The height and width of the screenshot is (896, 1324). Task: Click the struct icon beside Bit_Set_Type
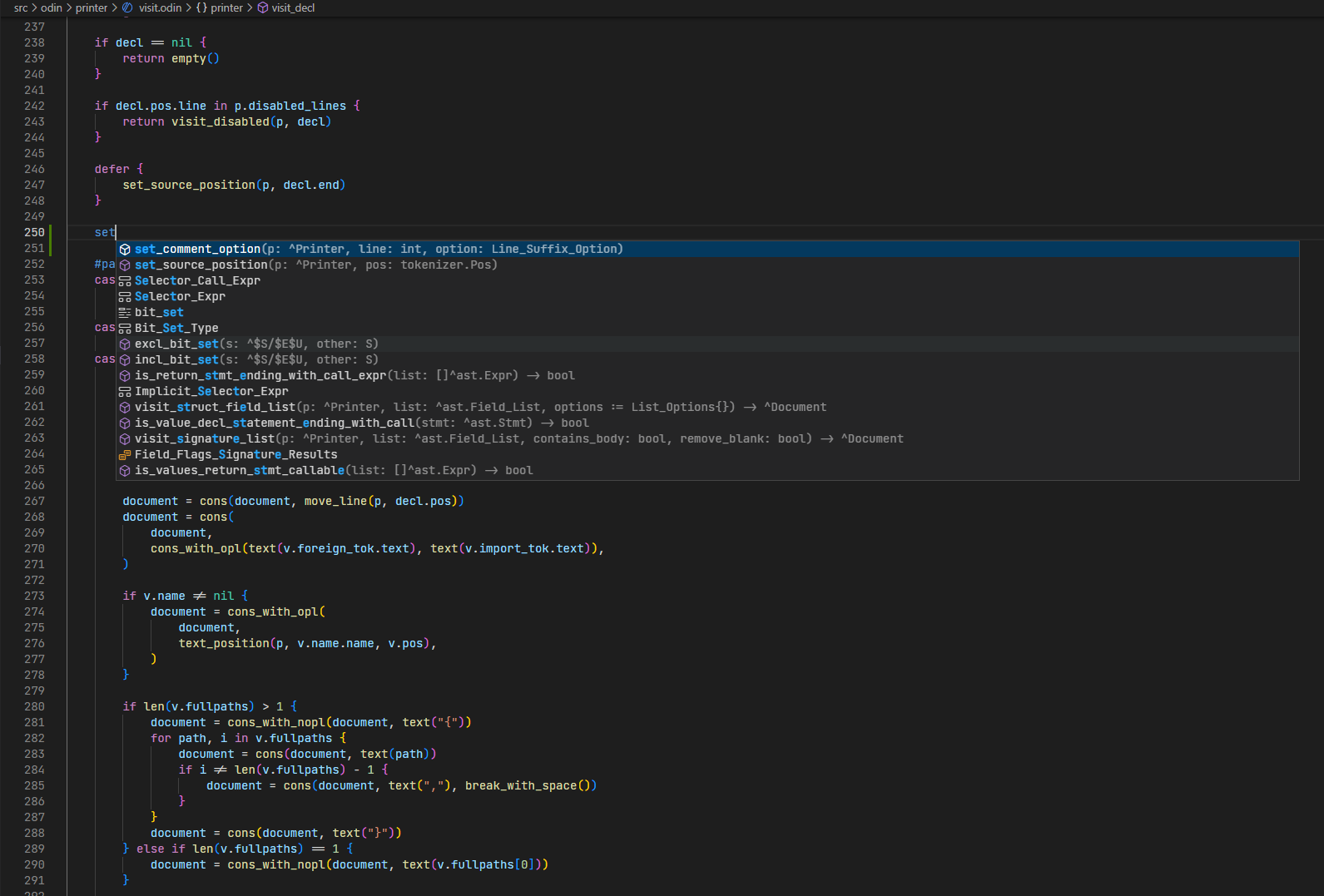[125, 329]
